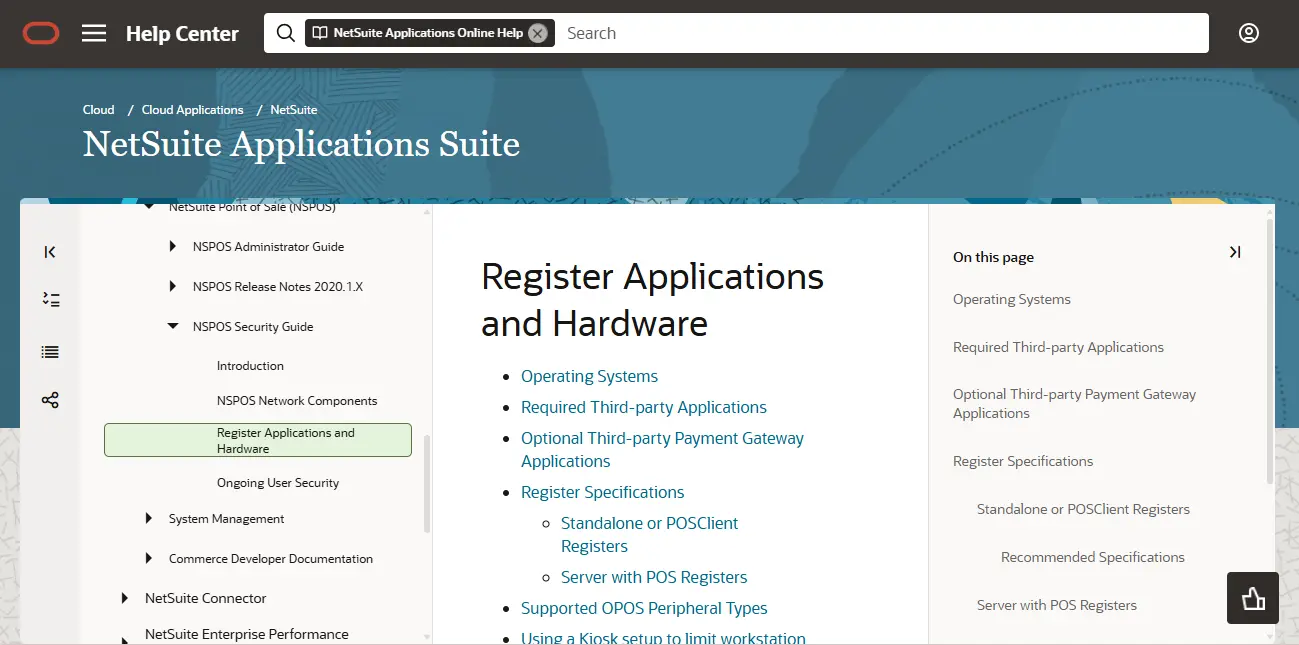Follow the Operating Systems article link
Screen dimensions: 1299x645
pyautogui.click(x=589, y=376)
